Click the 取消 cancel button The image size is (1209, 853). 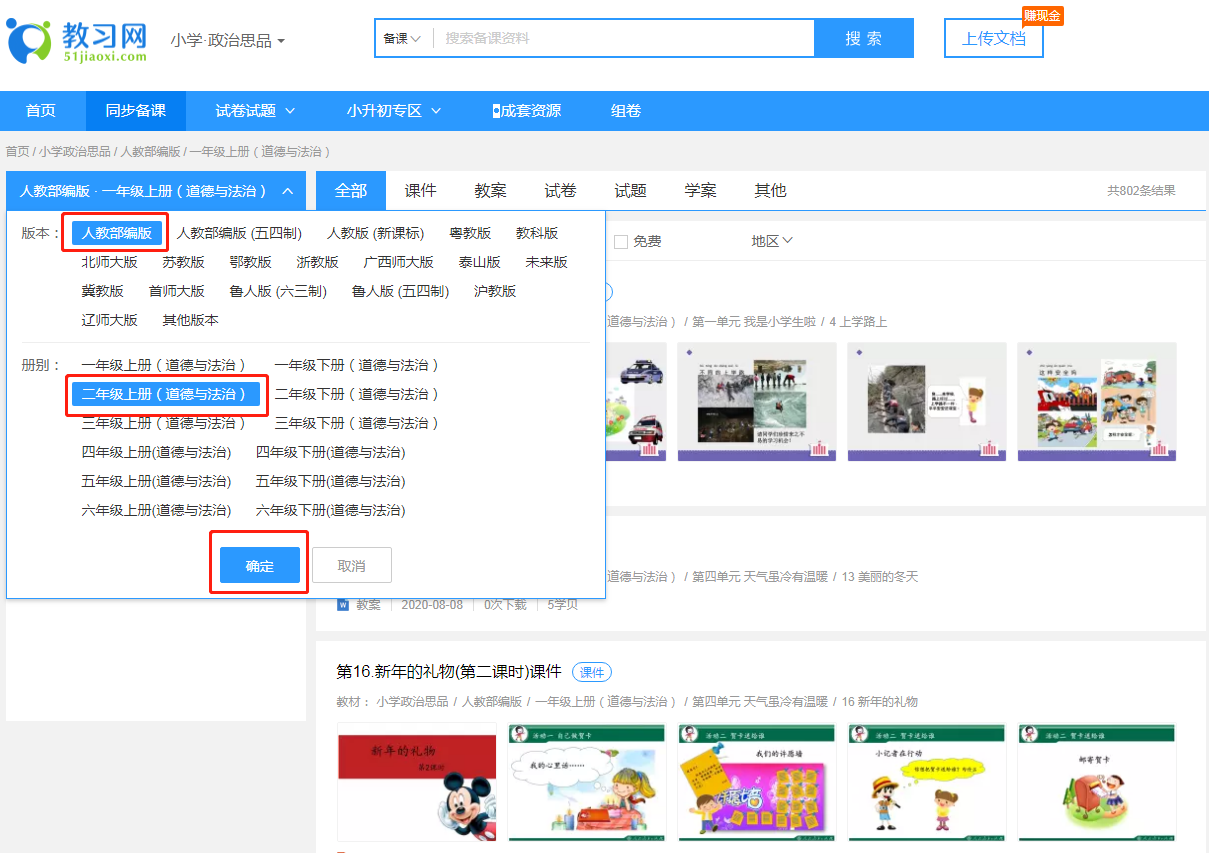click(x=352, y=565)
